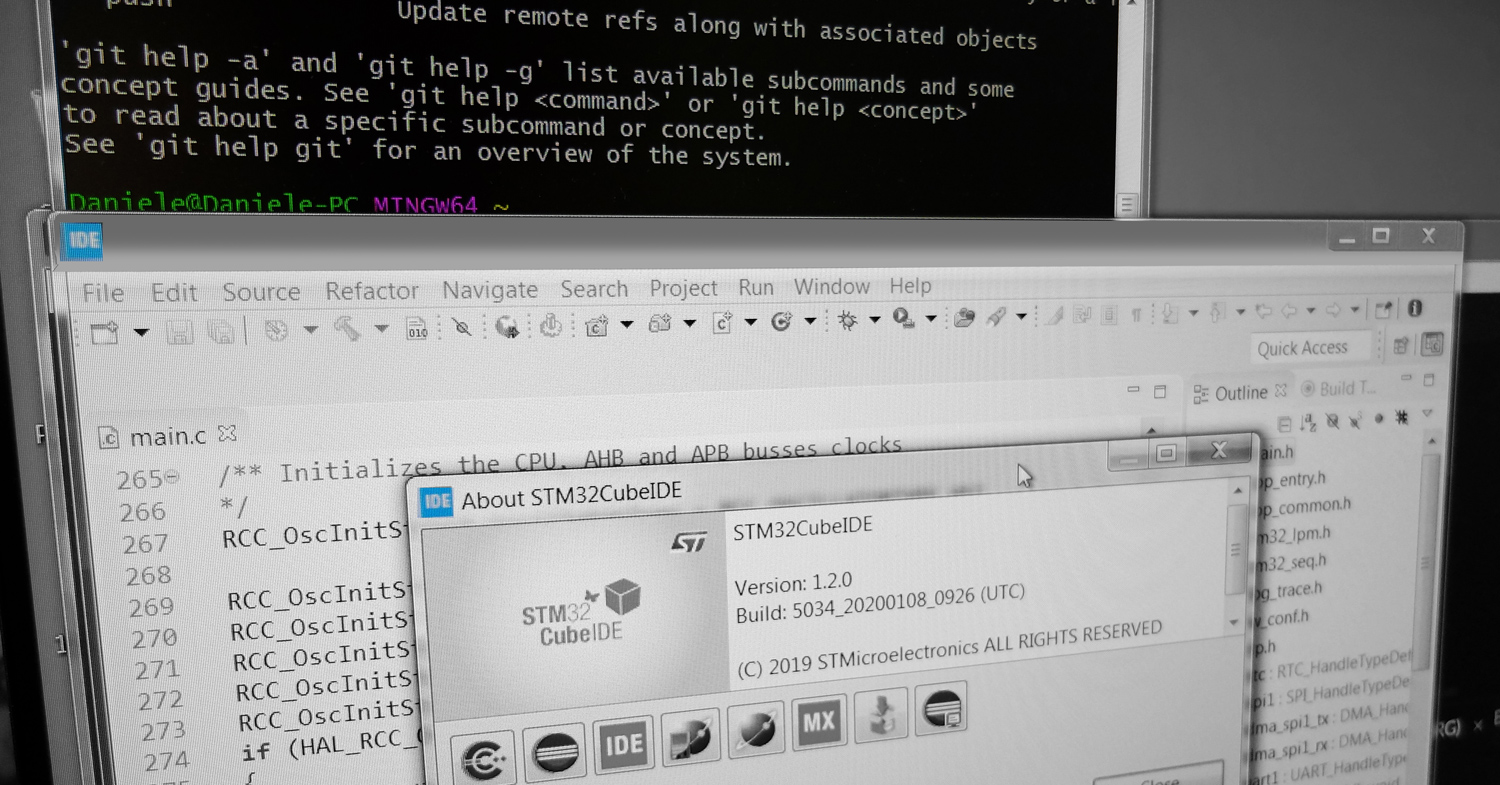Open the Run menu

tap(756, 287)
